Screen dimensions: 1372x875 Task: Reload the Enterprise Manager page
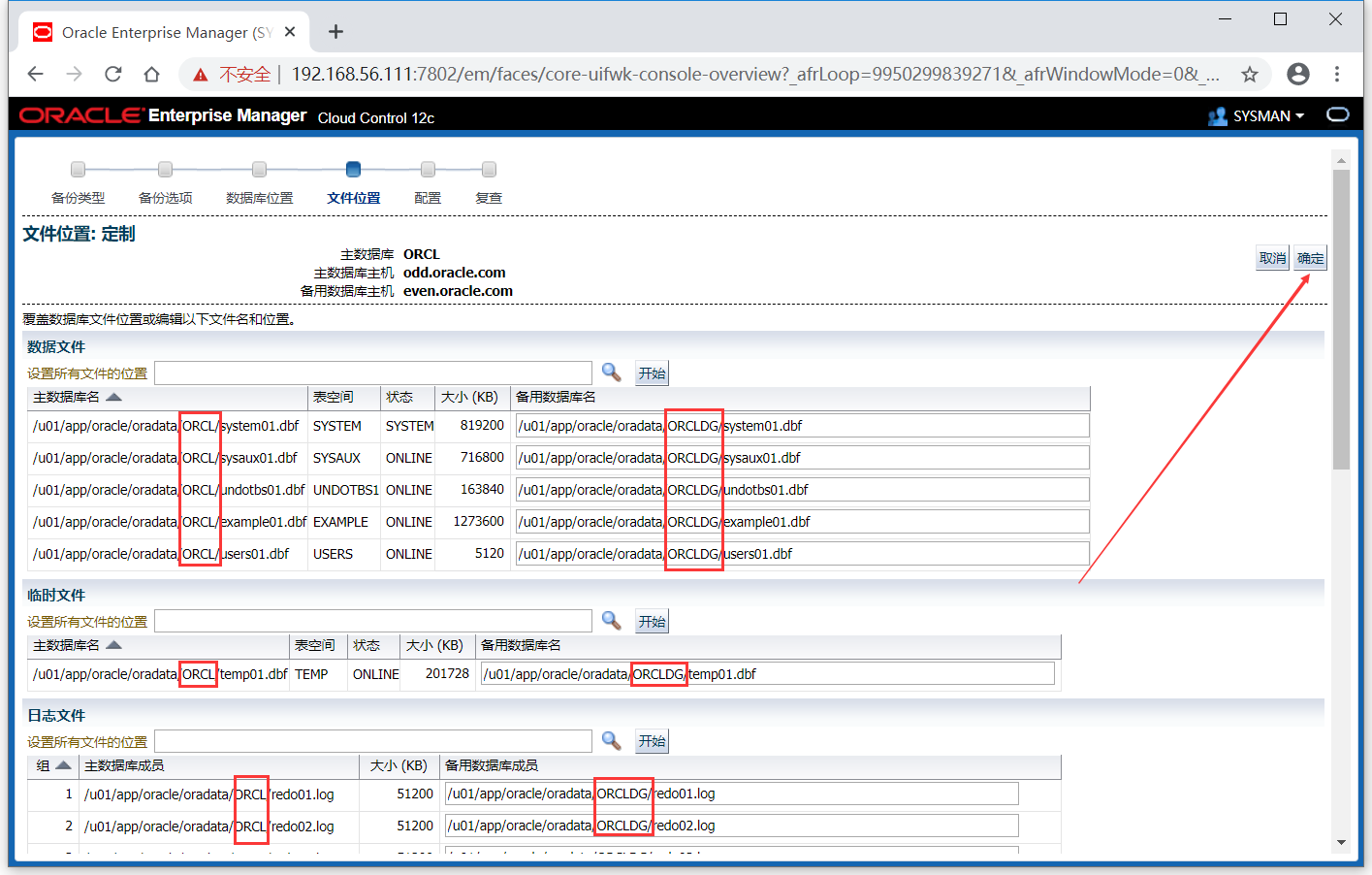pyautogui.click(x=112, y=74)
